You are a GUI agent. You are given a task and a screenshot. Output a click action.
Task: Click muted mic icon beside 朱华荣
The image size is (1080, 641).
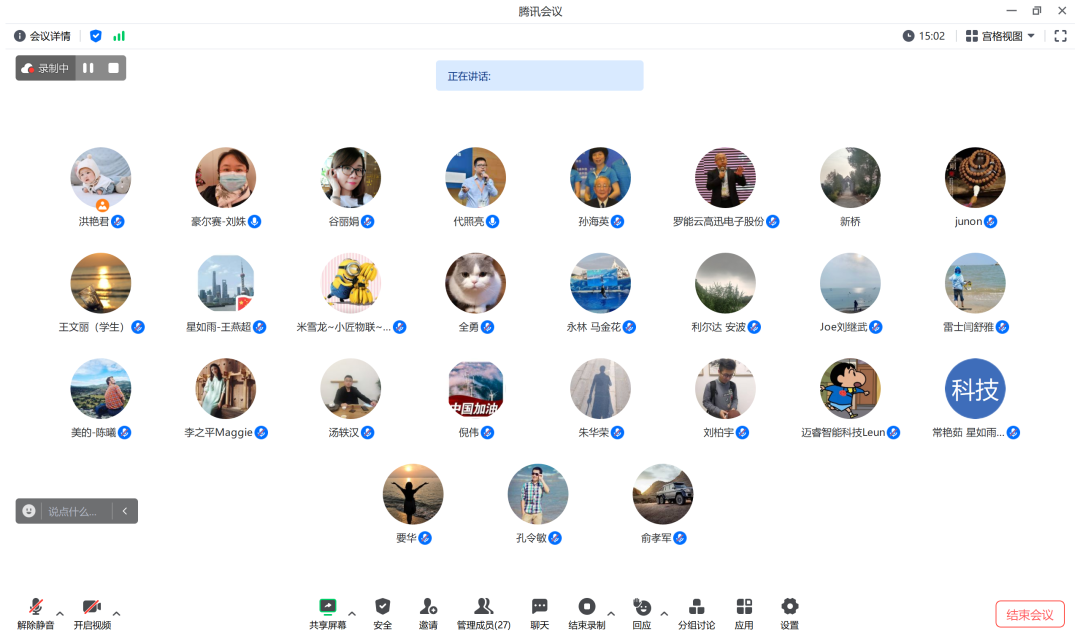[x=617, y=432]
